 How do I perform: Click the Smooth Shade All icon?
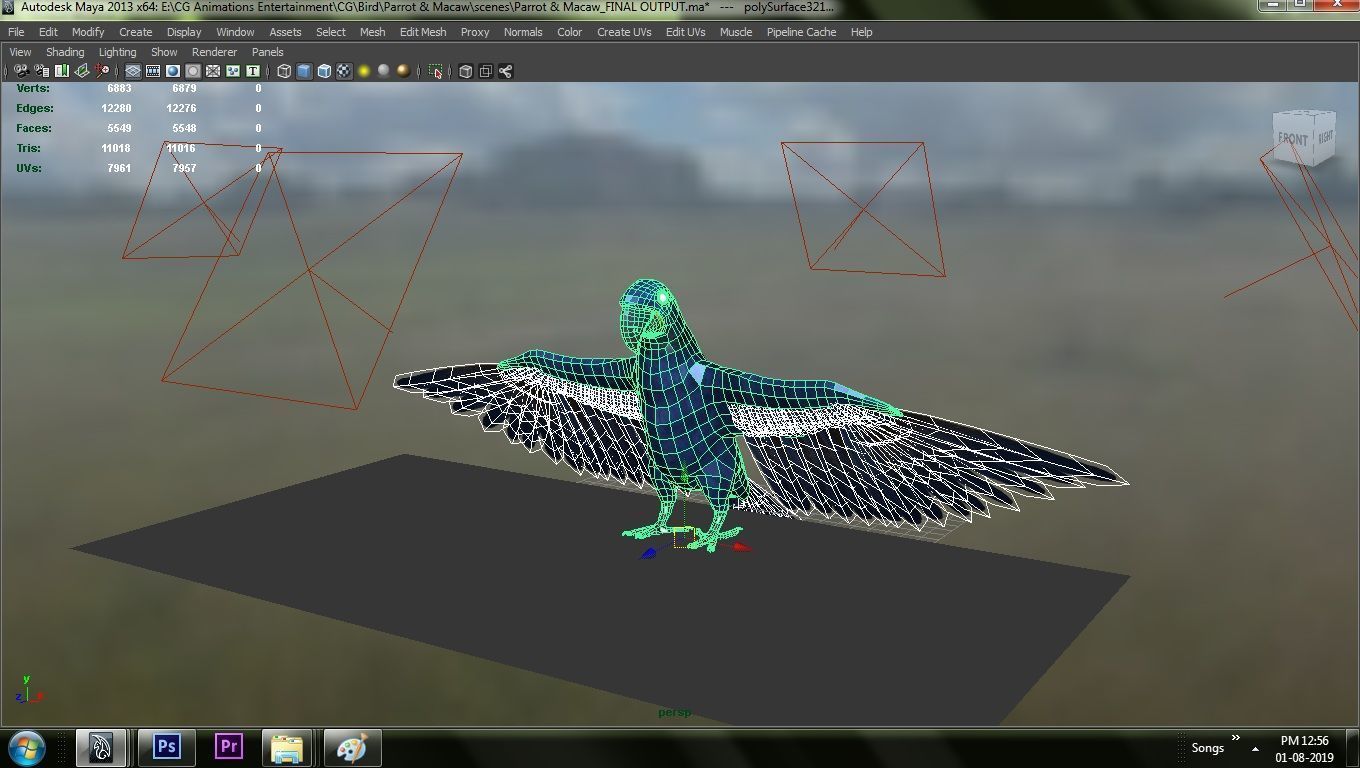[304, 71]
